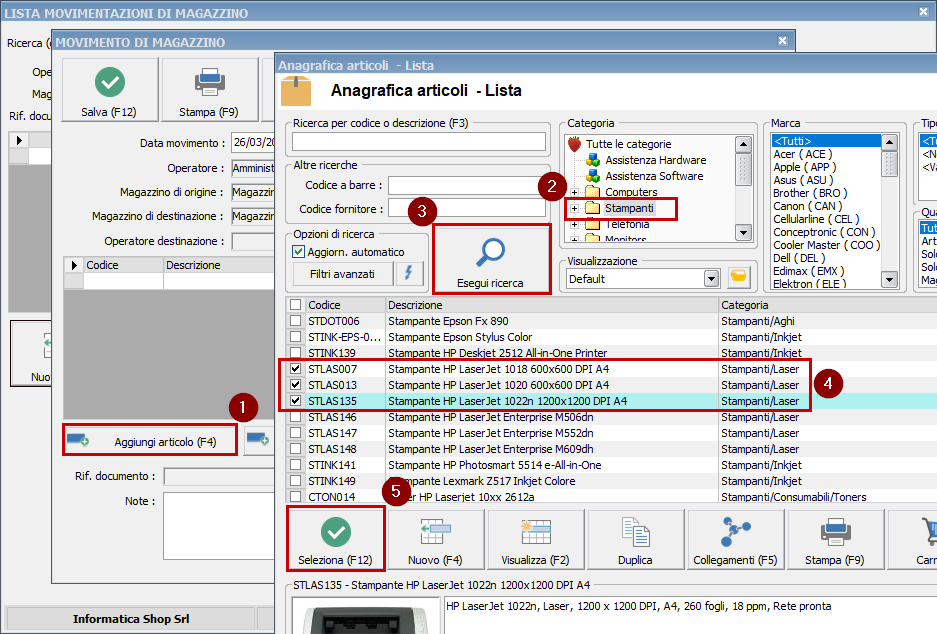Check the STINK141 row checkbox
The height and width of the screenshot is (634, 937).
[x=295, y=465]
